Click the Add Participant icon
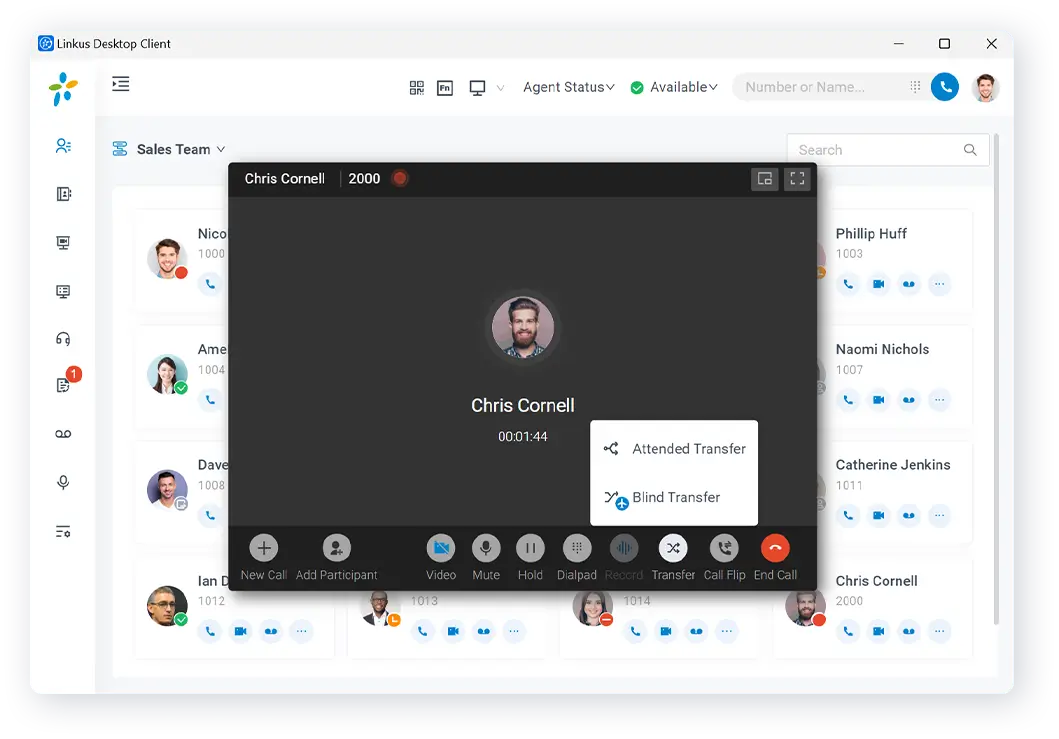Viewport: 1059px width, 739px height. [336, 548]
